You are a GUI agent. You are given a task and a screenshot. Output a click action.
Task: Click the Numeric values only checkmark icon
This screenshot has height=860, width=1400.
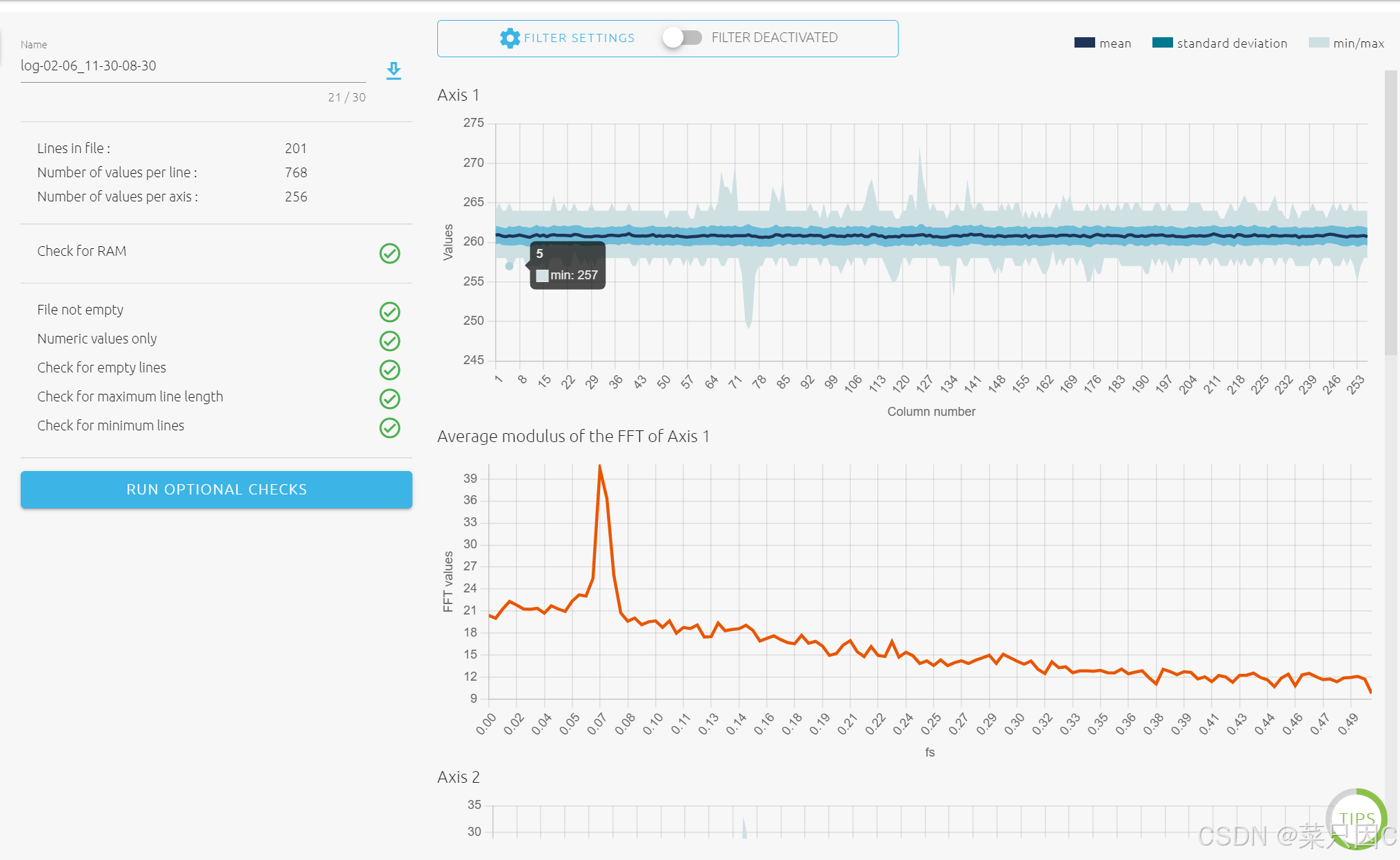click(x=390, y=341)
